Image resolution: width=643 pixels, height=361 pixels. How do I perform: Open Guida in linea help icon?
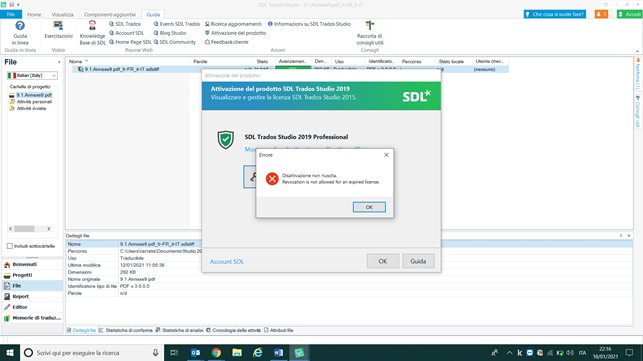point(20,33)
